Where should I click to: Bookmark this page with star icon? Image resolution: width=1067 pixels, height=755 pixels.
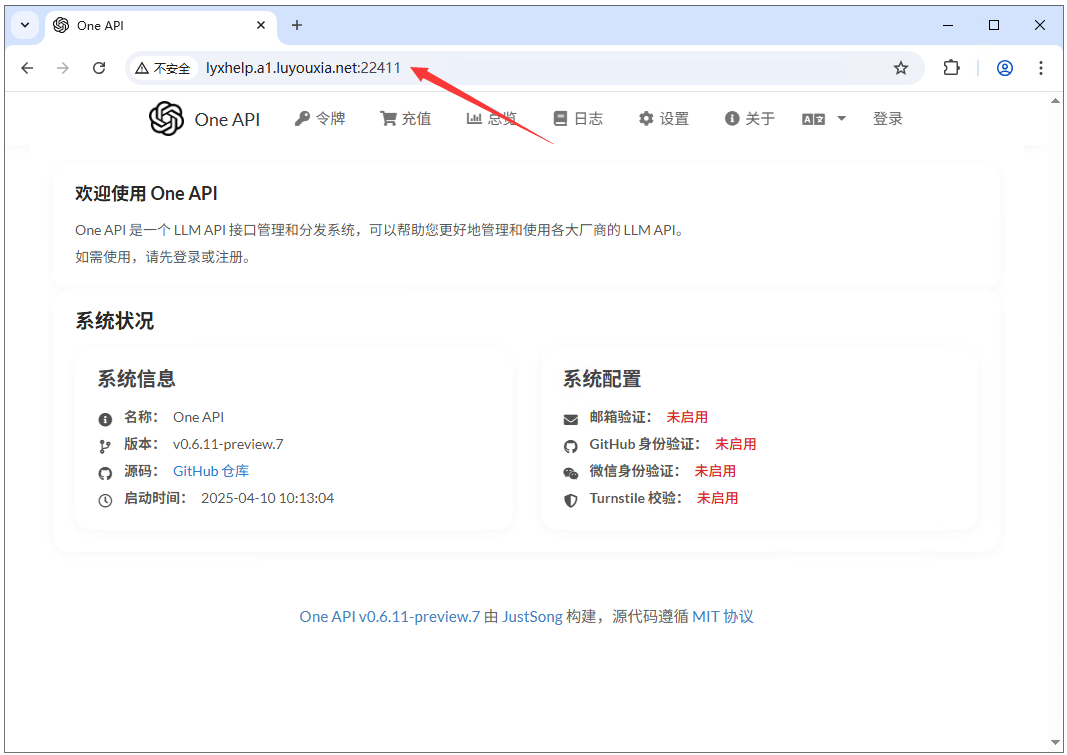[x=900, y=68]
